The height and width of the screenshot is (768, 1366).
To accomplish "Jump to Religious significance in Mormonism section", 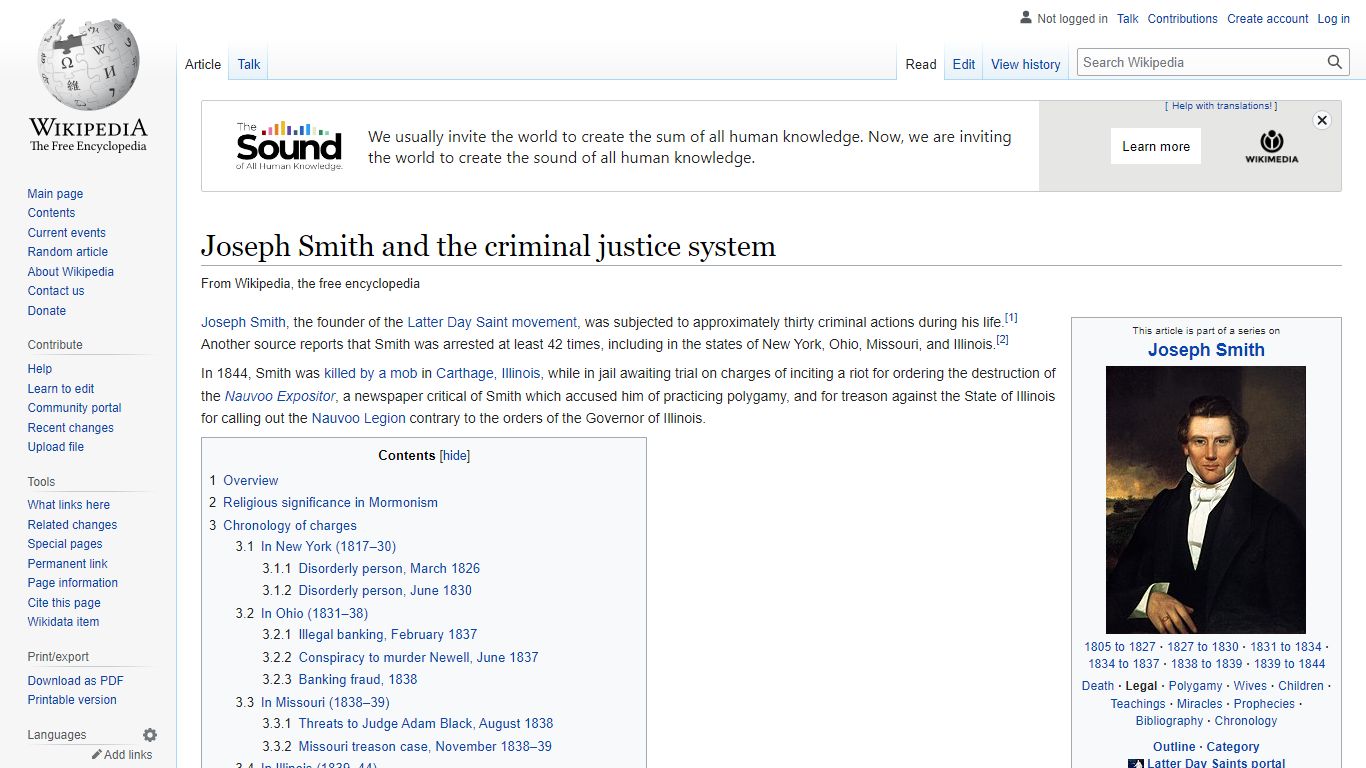I will point(330,503).
